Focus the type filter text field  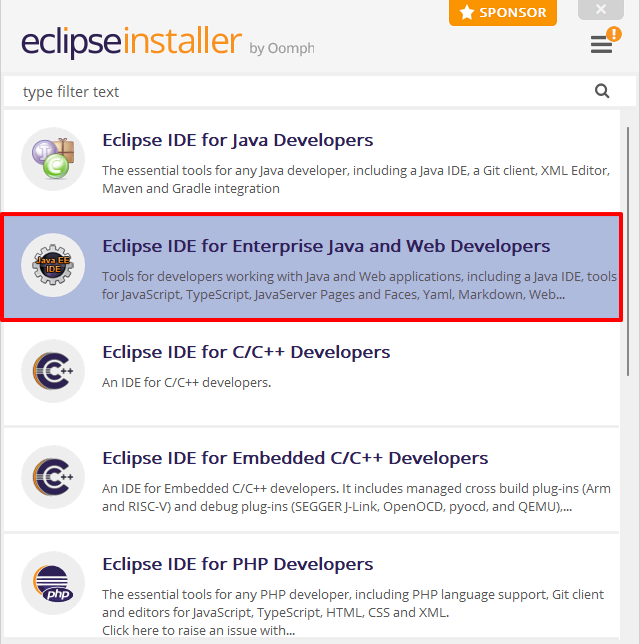tap(320, 91)
